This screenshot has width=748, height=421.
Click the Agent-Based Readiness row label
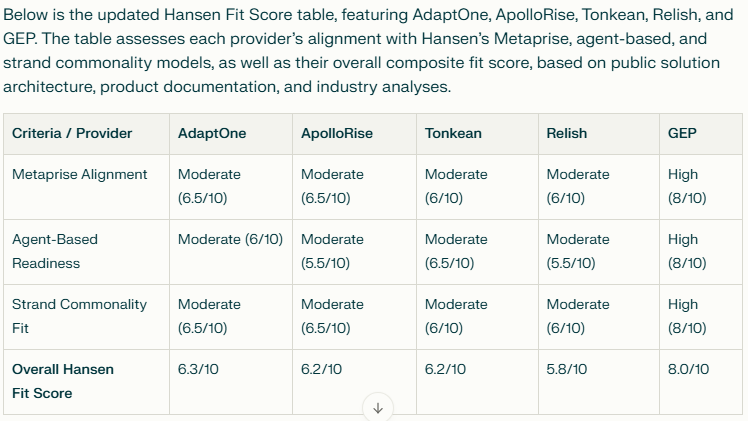pos(55,251)
